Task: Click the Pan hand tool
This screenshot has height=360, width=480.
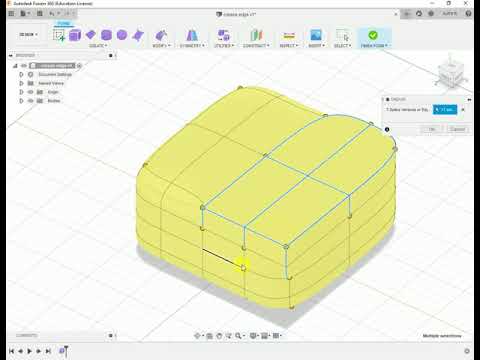Action: 219,336
